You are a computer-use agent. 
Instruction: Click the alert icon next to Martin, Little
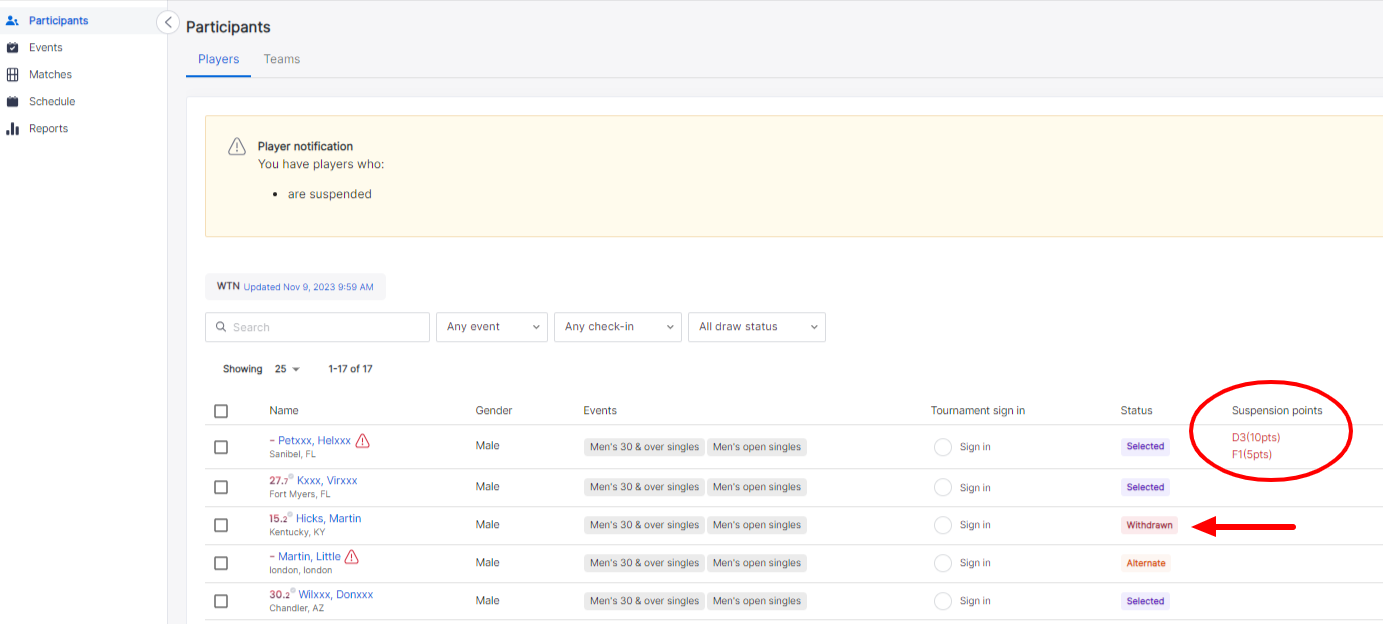pyautogui.click(x=352, y=557)
